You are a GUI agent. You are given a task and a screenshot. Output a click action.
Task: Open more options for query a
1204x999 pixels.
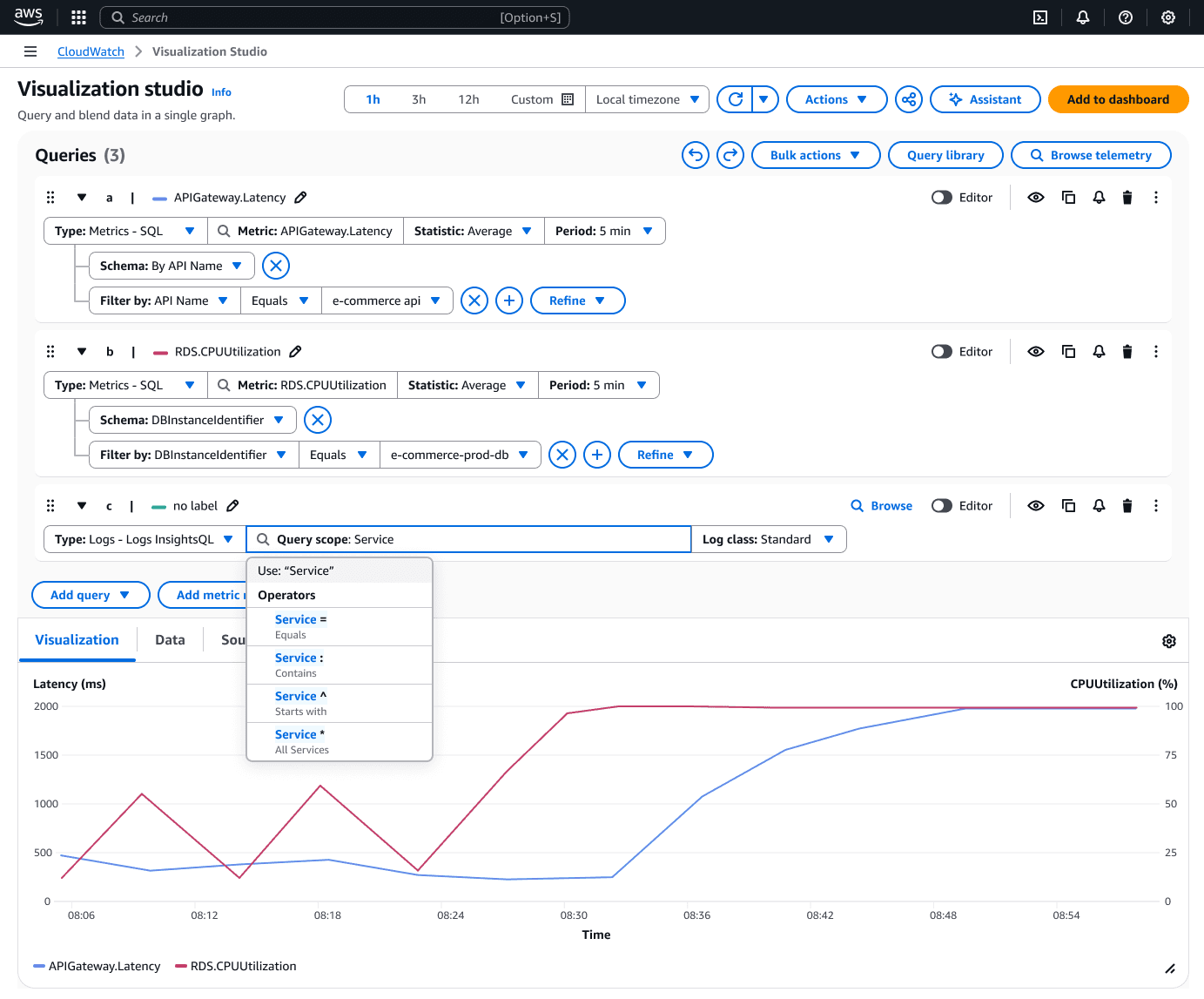point(1156,198)
